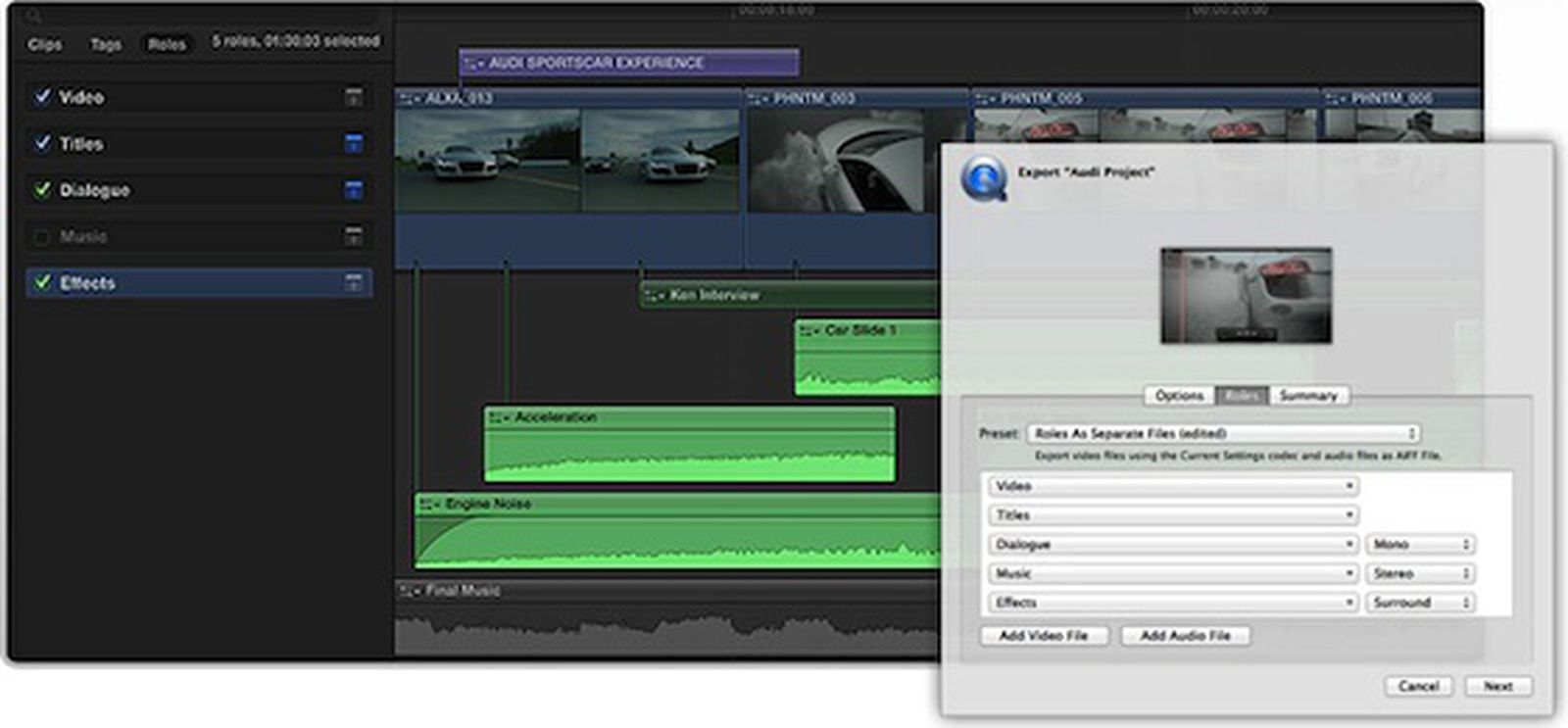Open the Effects role dropdown in export list

[1172, 603]
